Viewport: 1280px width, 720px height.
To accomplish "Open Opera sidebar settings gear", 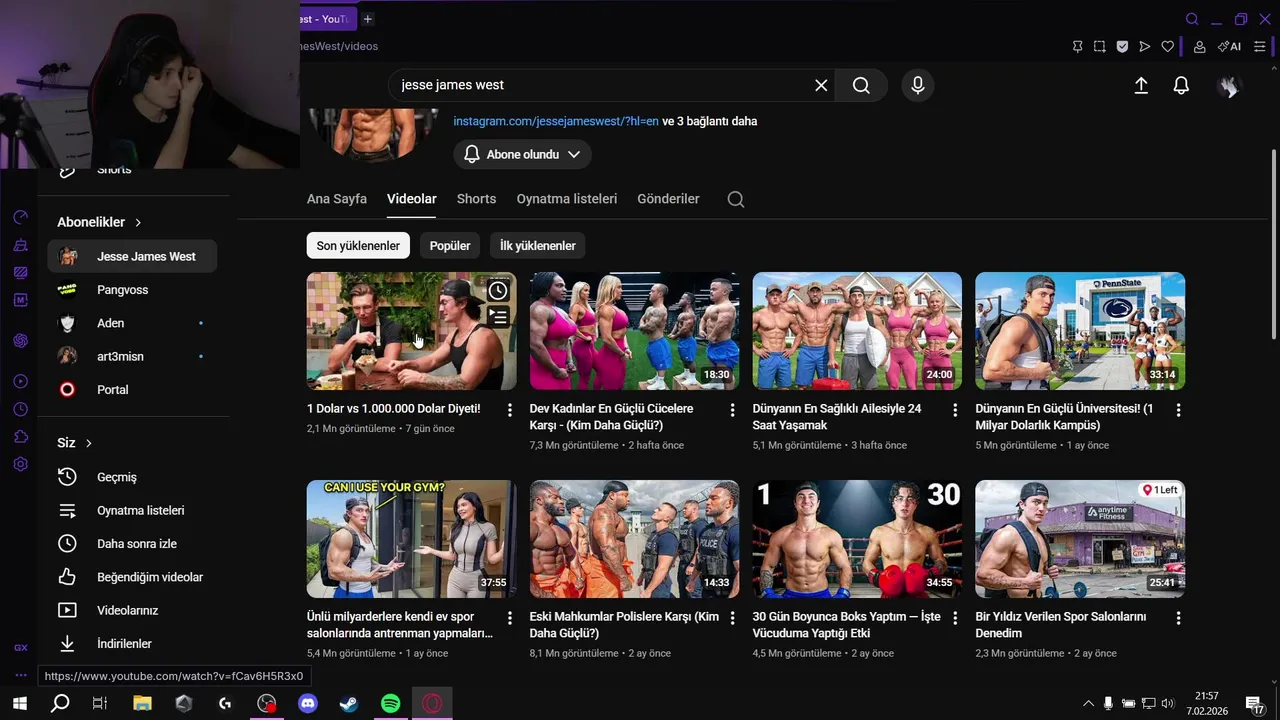I will click(20, 465).
